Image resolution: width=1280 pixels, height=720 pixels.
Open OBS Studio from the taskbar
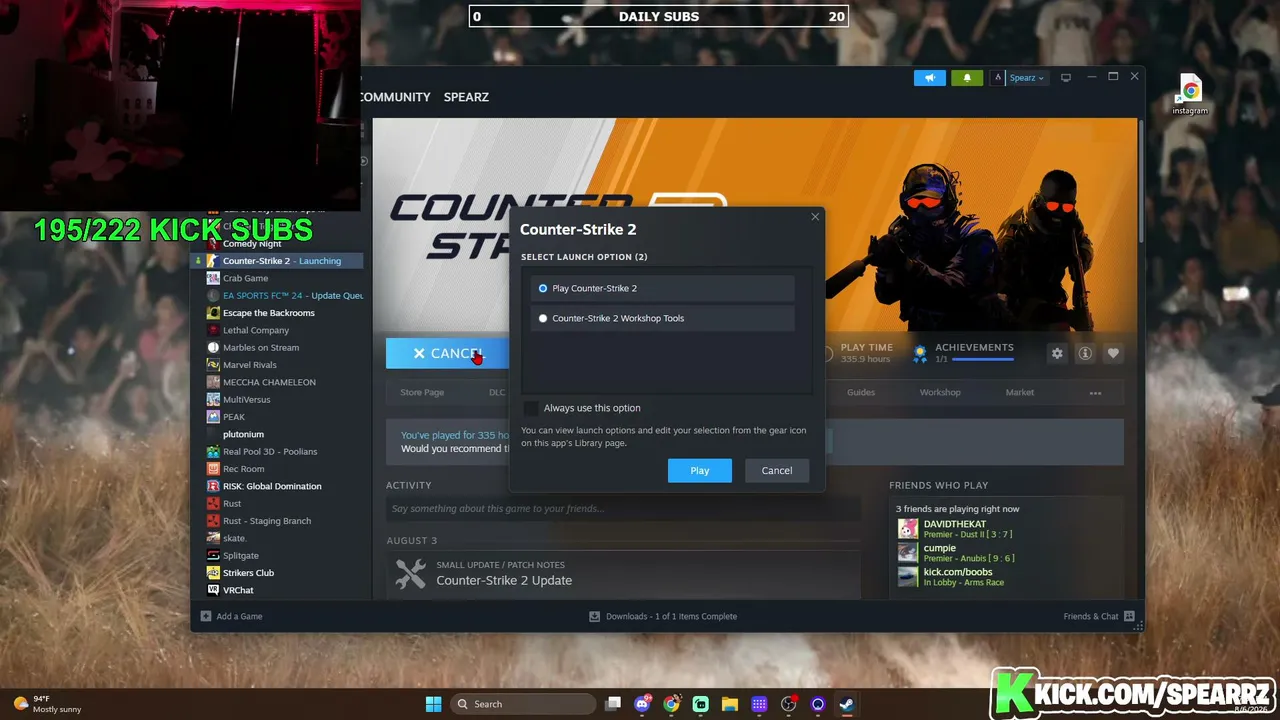coord(789,704)
